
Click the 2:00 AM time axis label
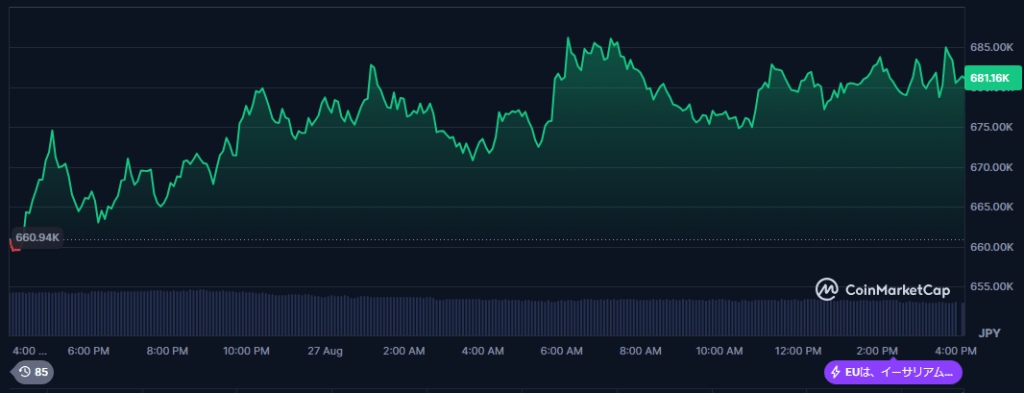click(404, 351)
